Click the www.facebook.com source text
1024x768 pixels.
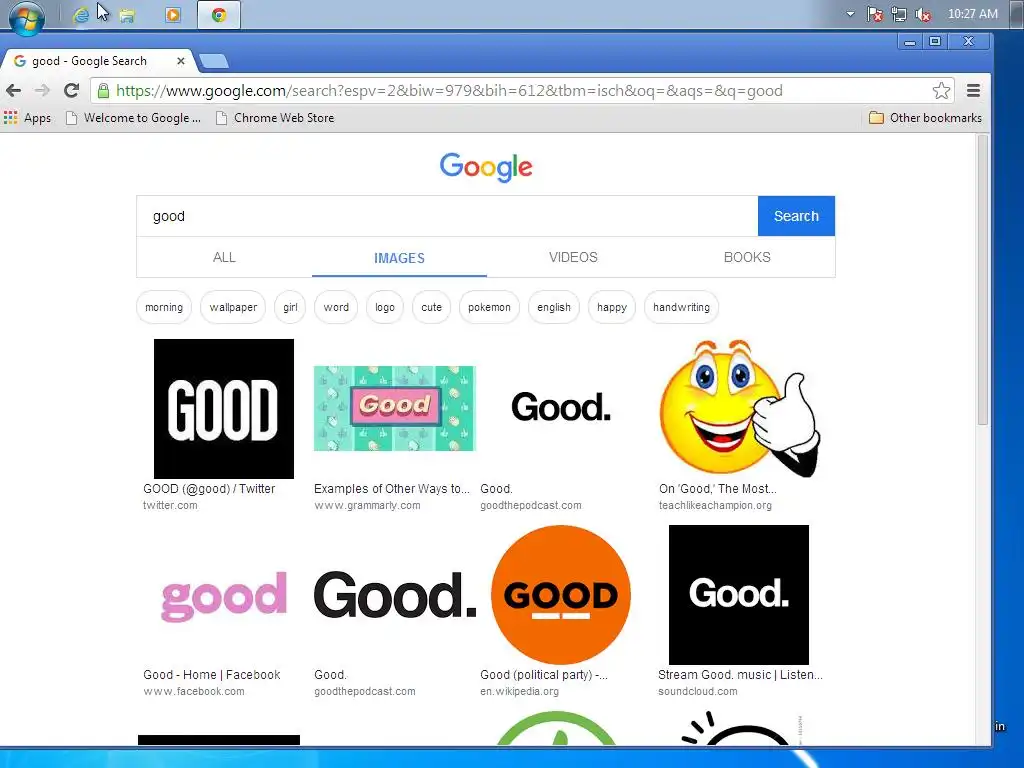click(x=194, y=692)
